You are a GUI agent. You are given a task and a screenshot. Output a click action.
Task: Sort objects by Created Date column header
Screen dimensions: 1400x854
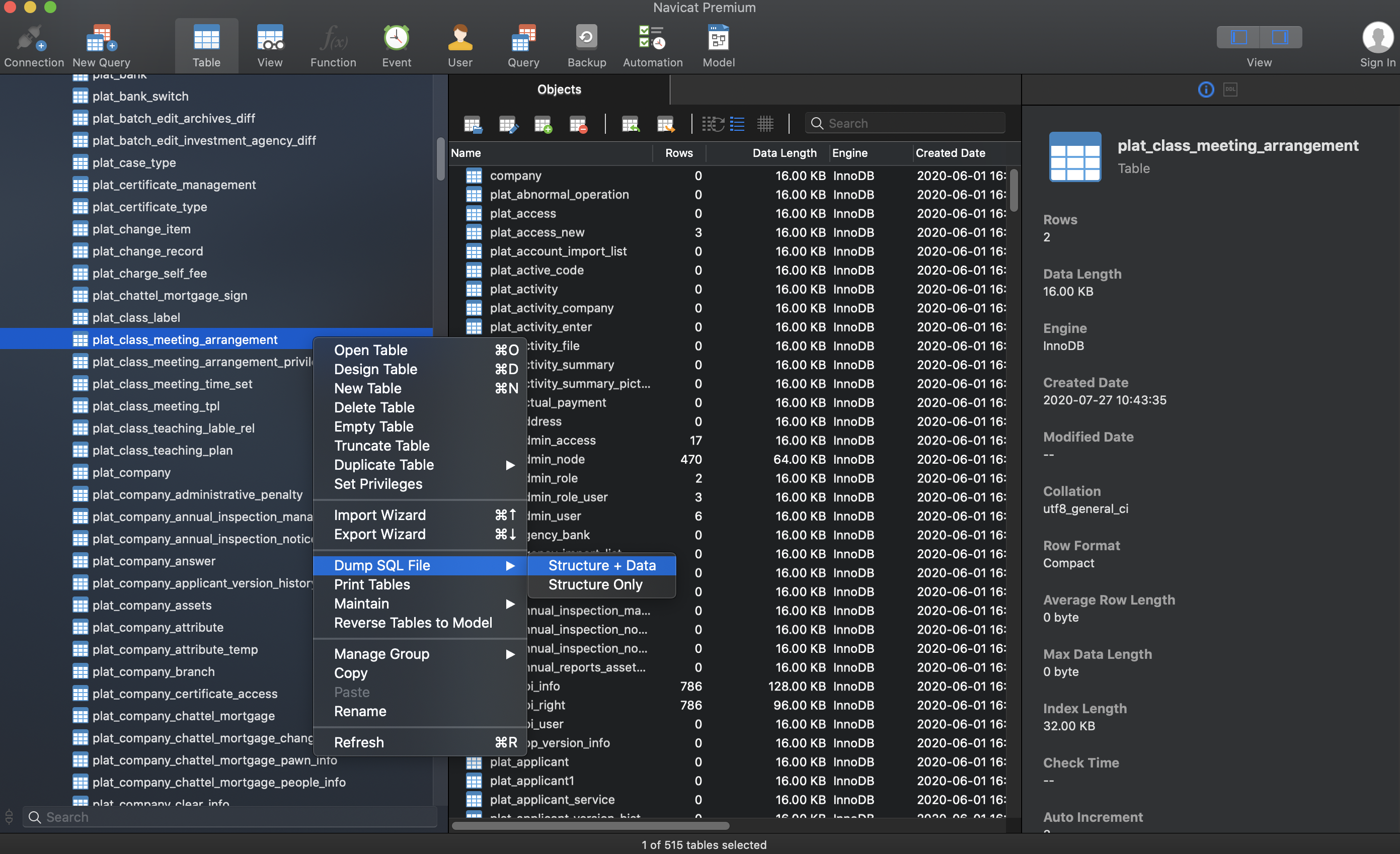pos(950,153)
